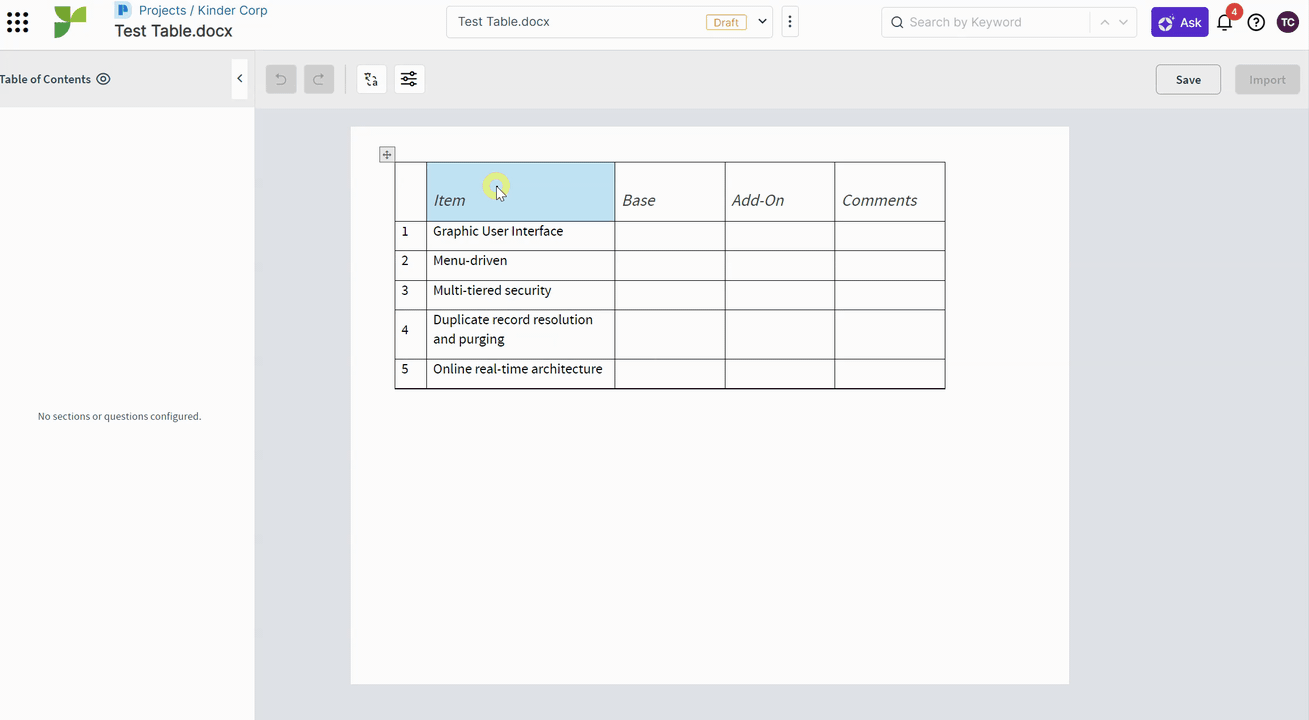Image resolution: width=1309 pixels, height=720 pixels.
Task: Open the notifications bell
Action: (1225, 22)
